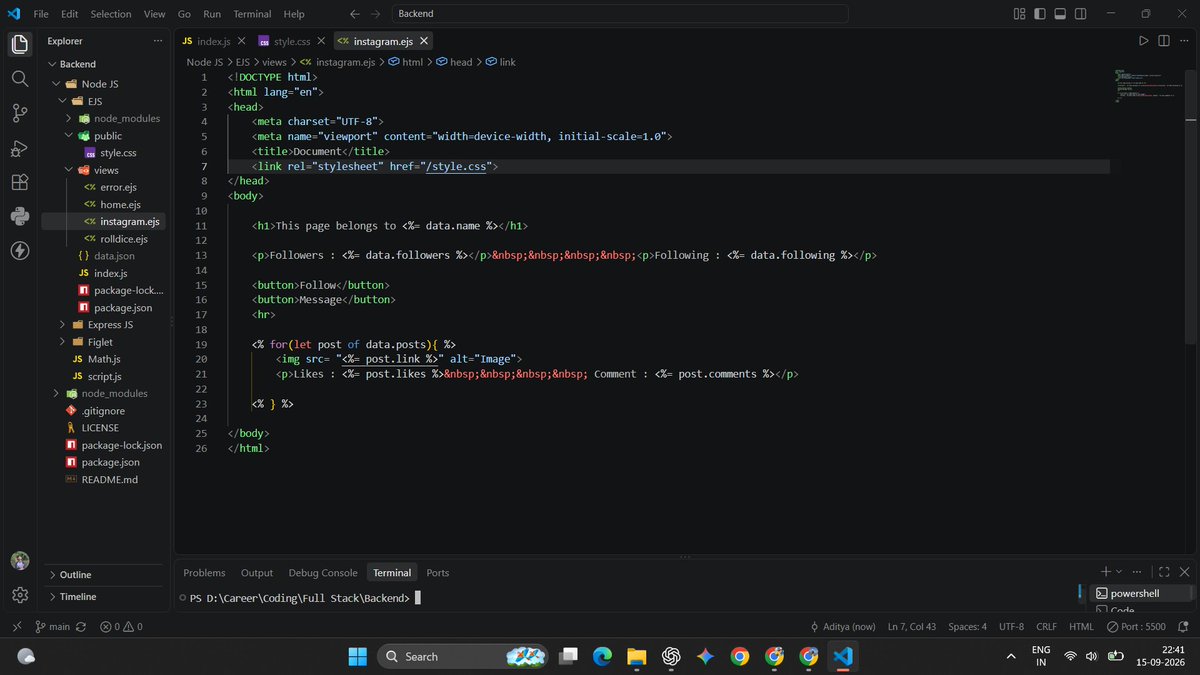Switch to the Problems panel tab
This screenshot has height=675, width=1200.
(x=204, y=573)
